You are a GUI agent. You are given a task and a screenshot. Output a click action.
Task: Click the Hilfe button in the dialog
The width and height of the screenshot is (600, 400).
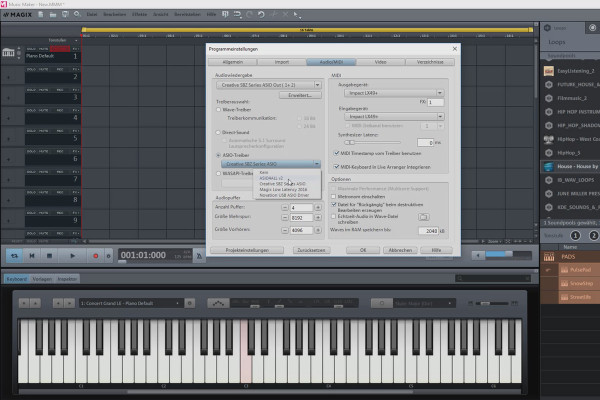(x=436, y=250)
